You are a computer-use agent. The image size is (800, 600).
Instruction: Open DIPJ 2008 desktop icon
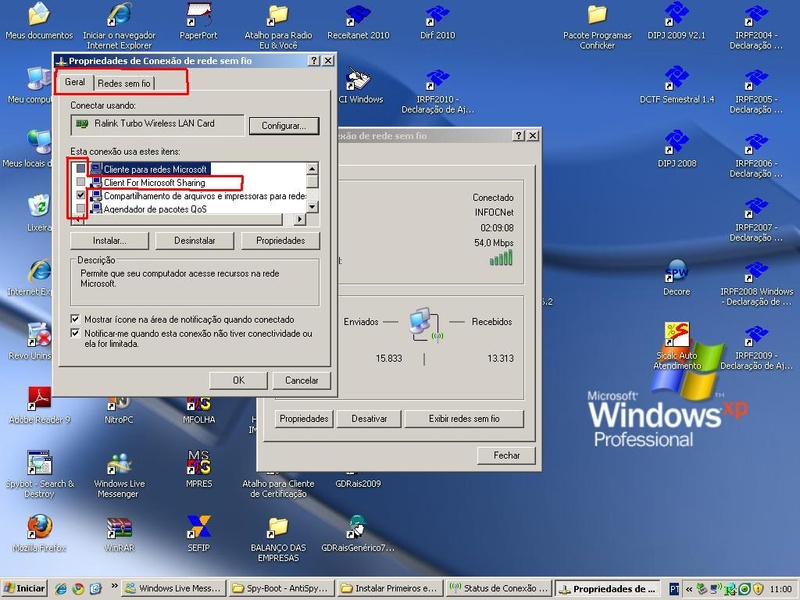point(677,150)
